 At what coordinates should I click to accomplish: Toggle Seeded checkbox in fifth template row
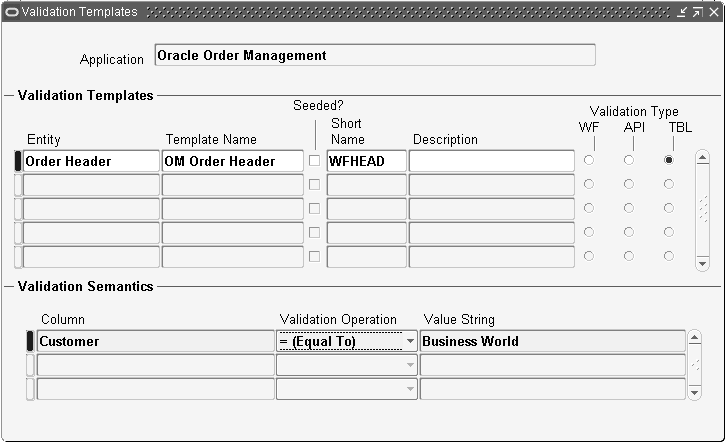pyautogui.click(x=314, y=256)
